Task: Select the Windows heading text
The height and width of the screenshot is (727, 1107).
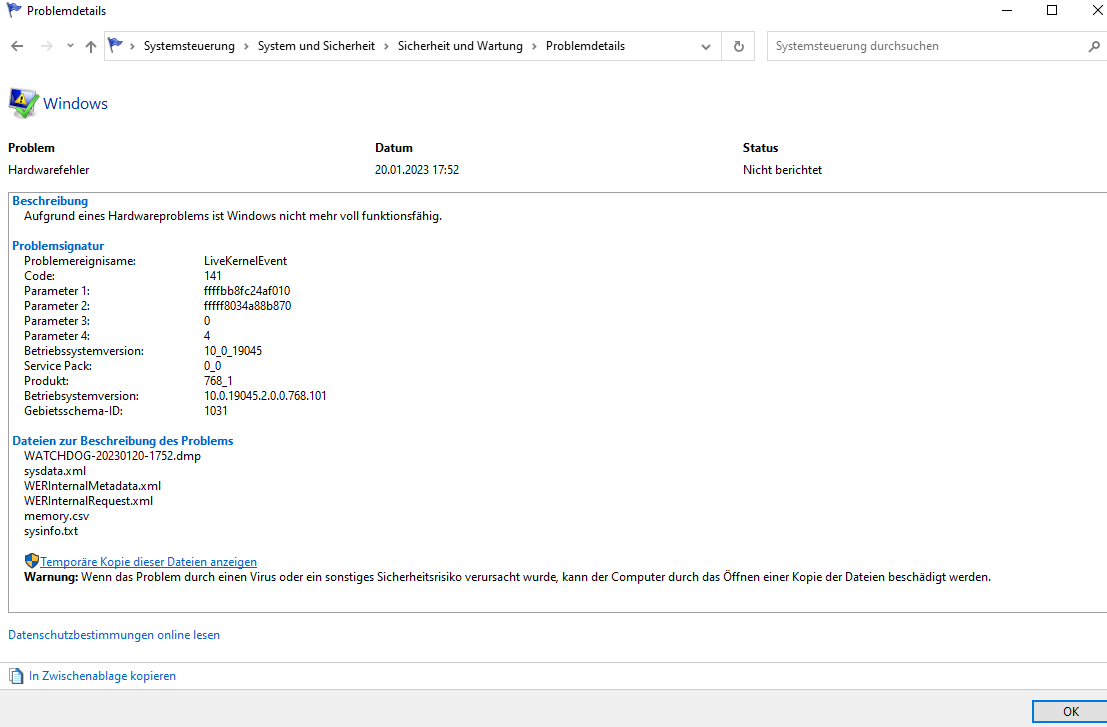Action: click(76, 104)
